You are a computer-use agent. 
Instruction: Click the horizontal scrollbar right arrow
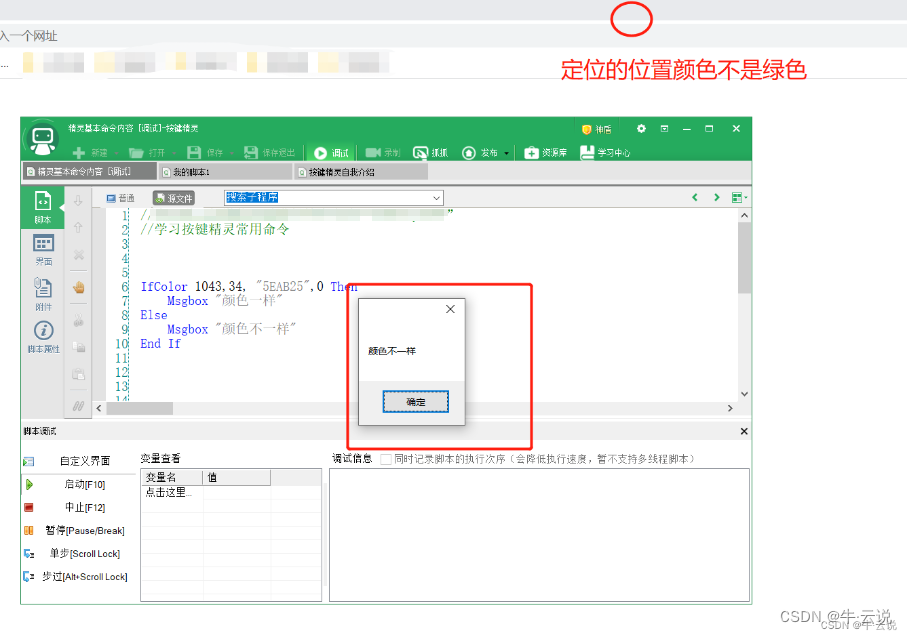click(730, 408)
